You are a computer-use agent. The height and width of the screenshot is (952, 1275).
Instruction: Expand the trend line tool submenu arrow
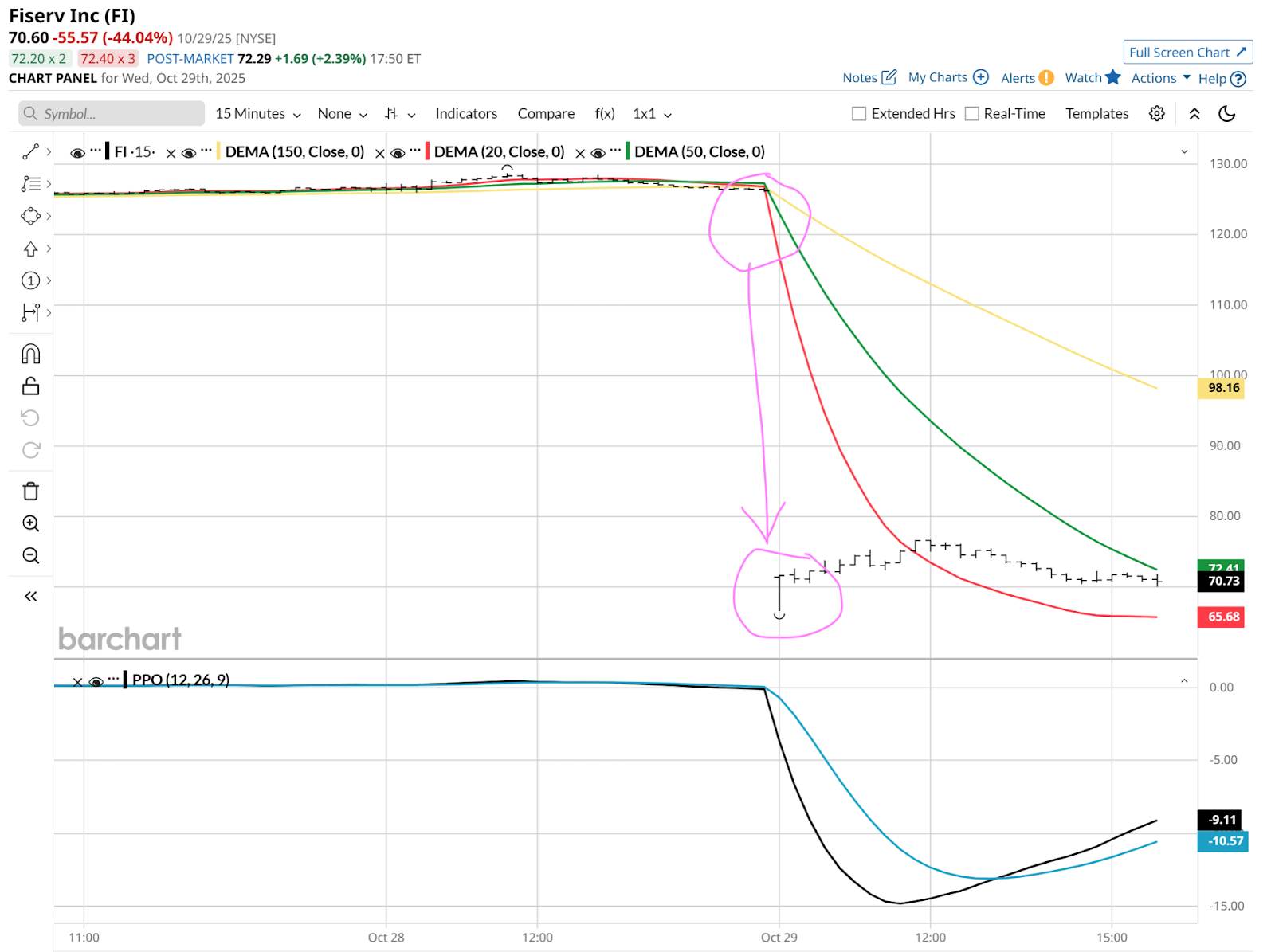[49, 151]
